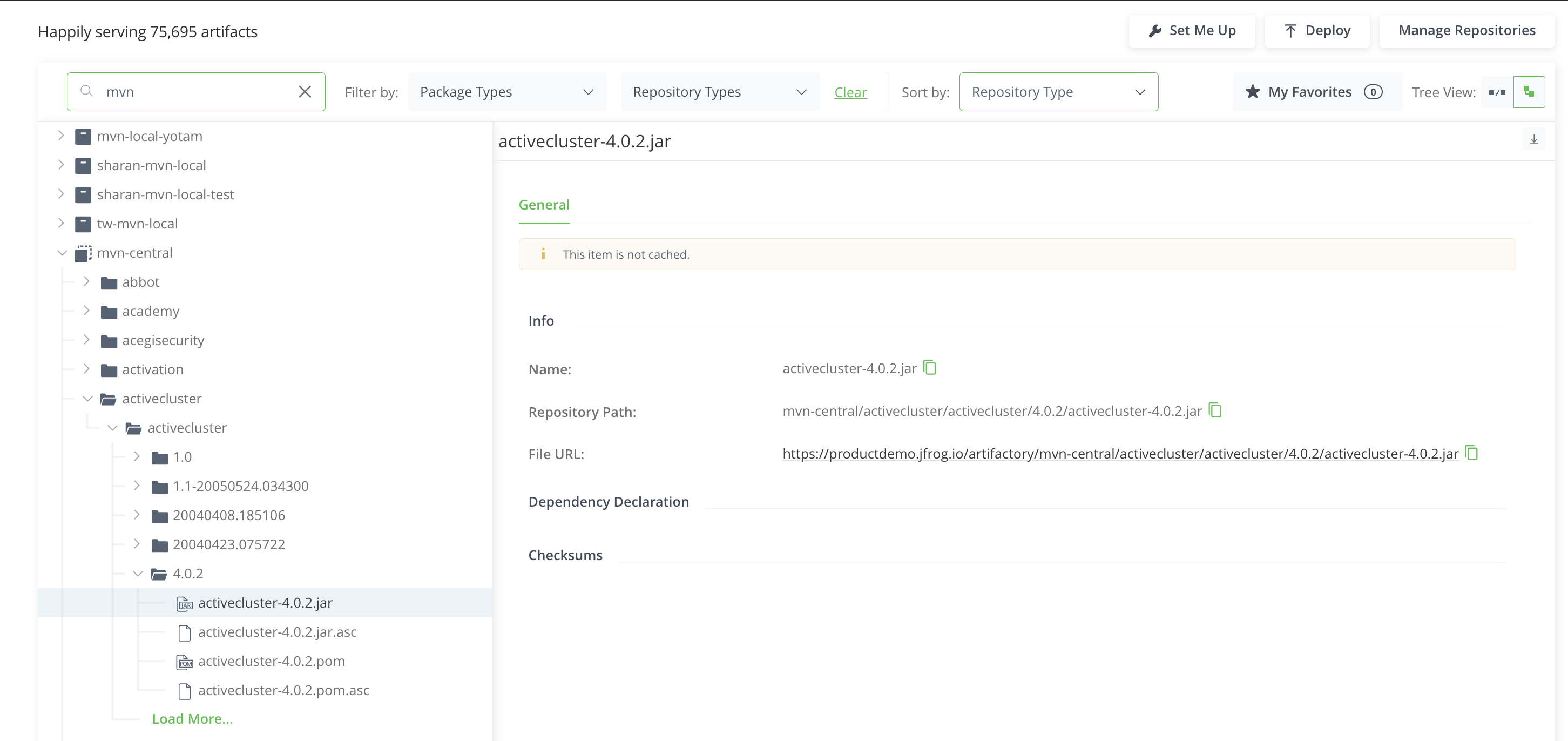
Task: Select the General tab
Action: (x=544, y=205)
